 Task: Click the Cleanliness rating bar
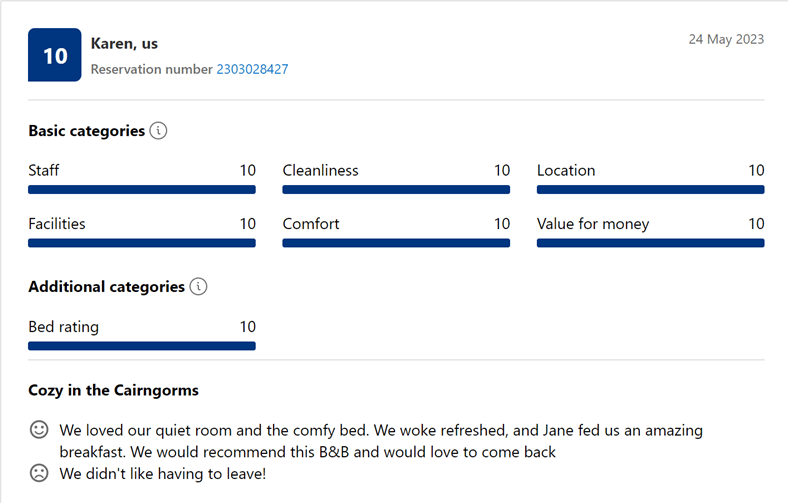(396, 189)
